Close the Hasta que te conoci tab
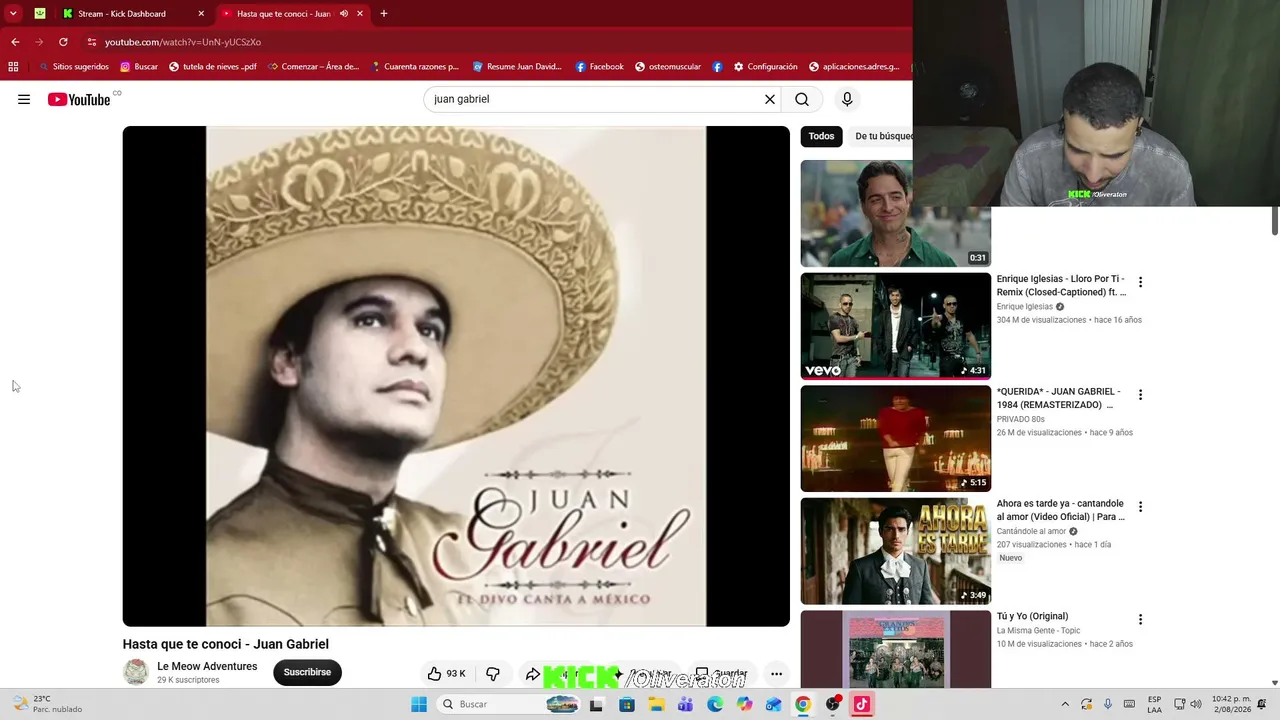The width and height of the screenshot is (1280, 720). pos(360,14)
